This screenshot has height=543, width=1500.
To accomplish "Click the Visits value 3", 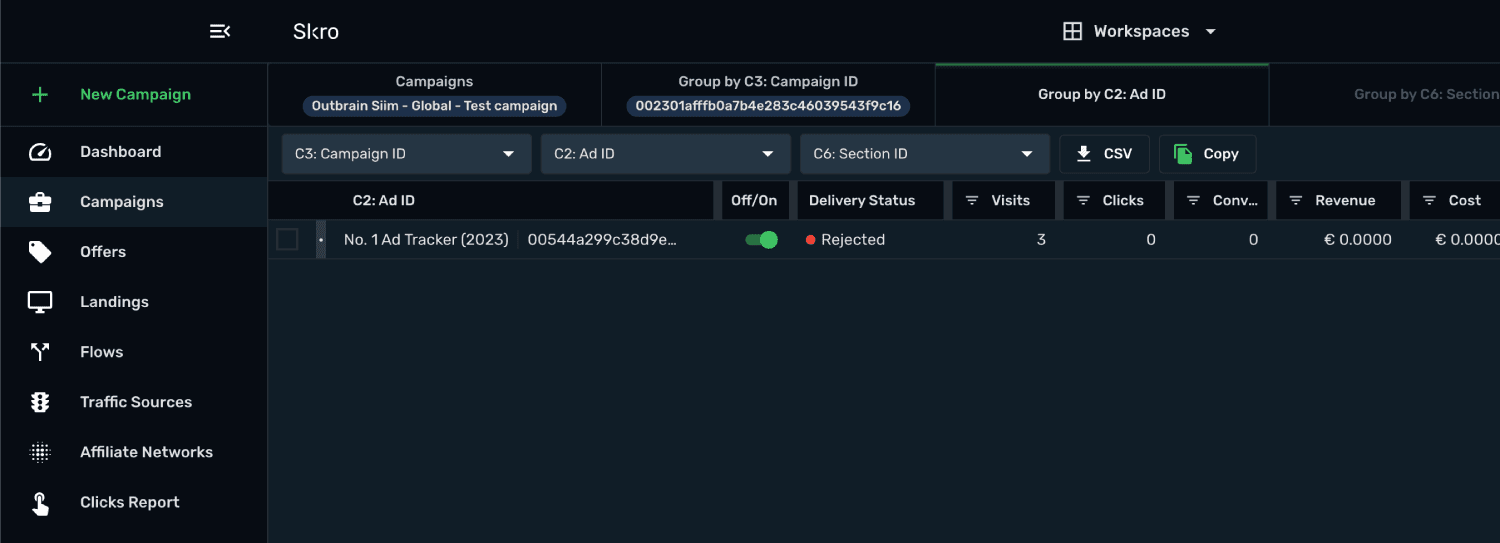I will coord(1041,240).
